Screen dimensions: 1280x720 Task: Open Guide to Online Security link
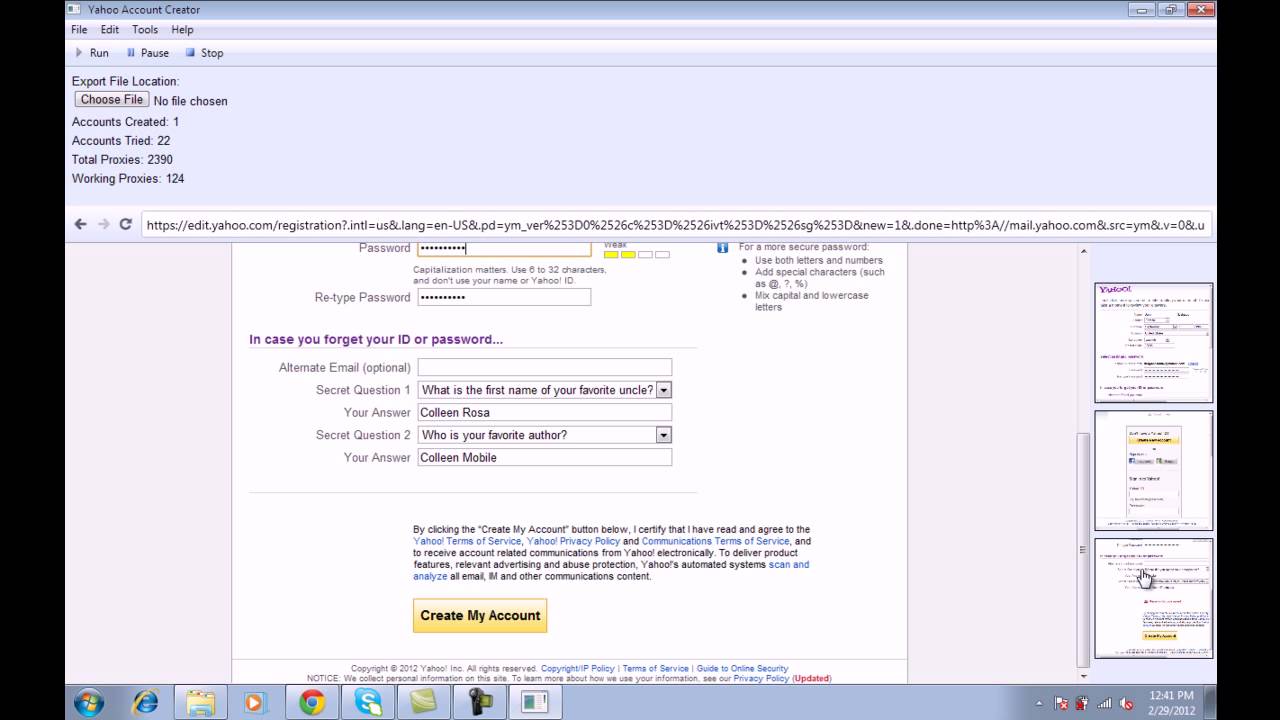click(x=742, y=669)
